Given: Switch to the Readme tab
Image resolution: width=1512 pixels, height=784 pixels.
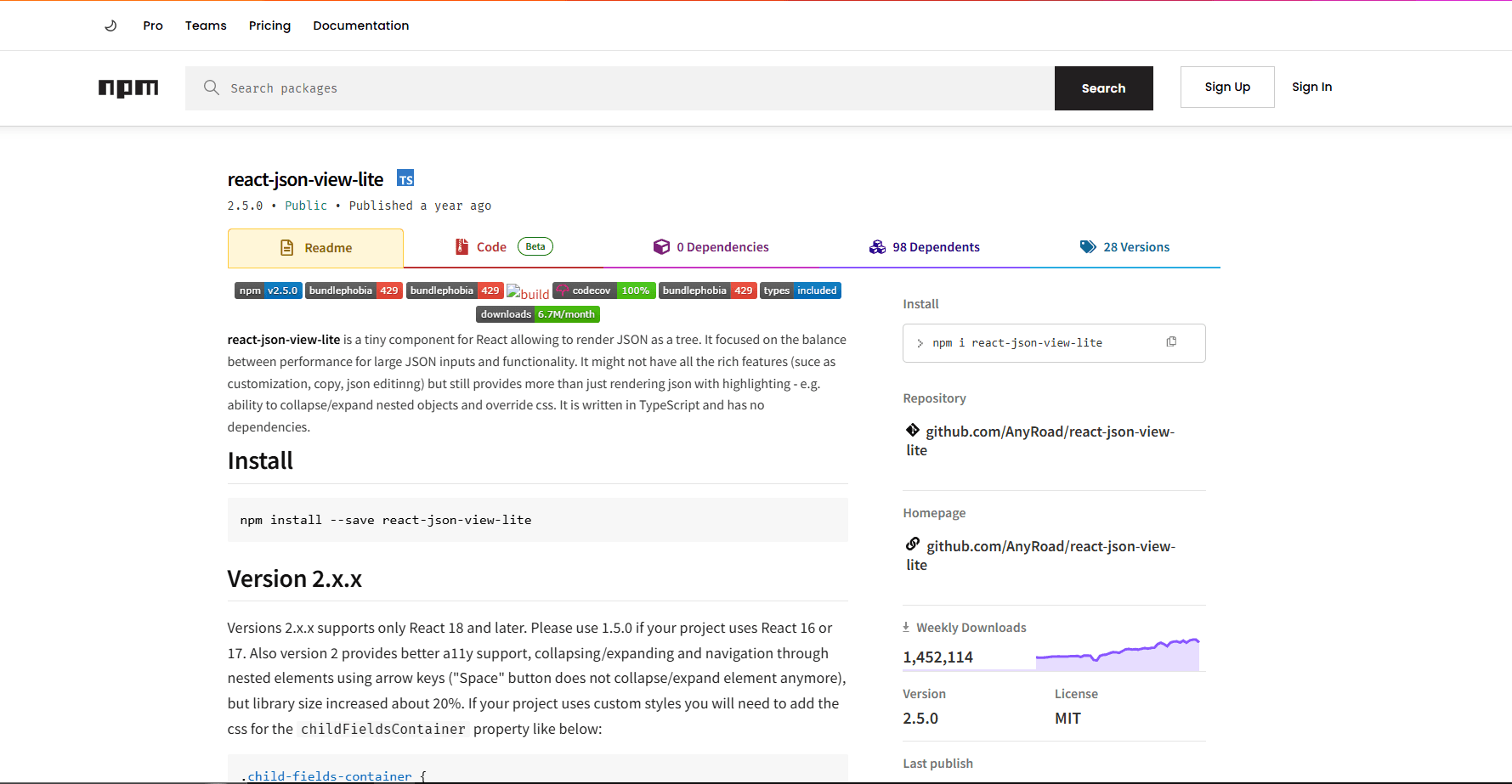Looking at the screenshot, I should tap(315, 248).
